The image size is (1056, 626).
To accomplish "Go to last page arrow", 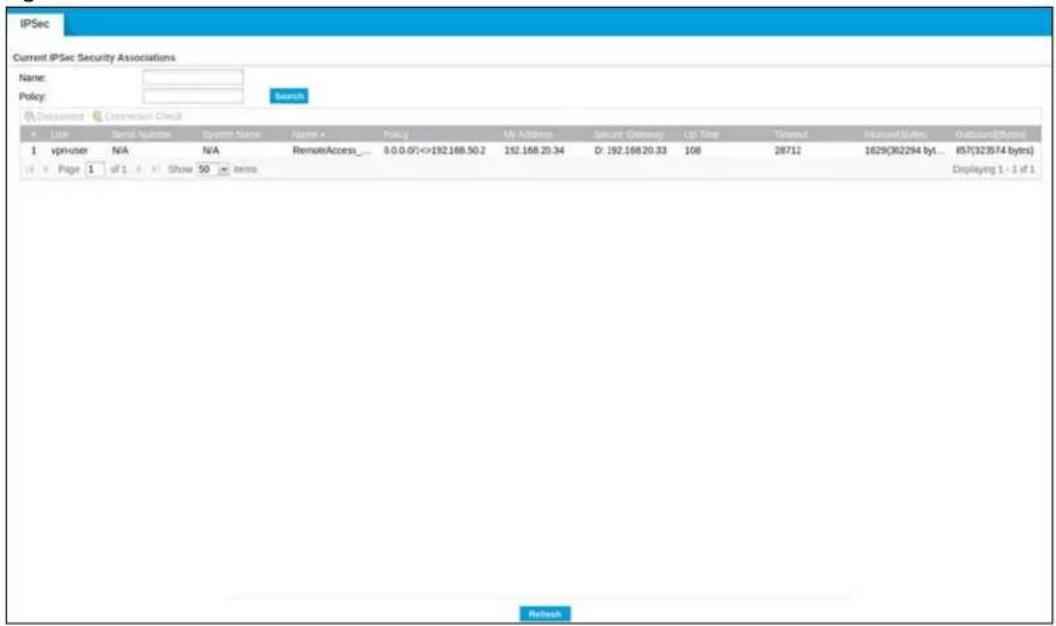I will click(x=154, y=170).
